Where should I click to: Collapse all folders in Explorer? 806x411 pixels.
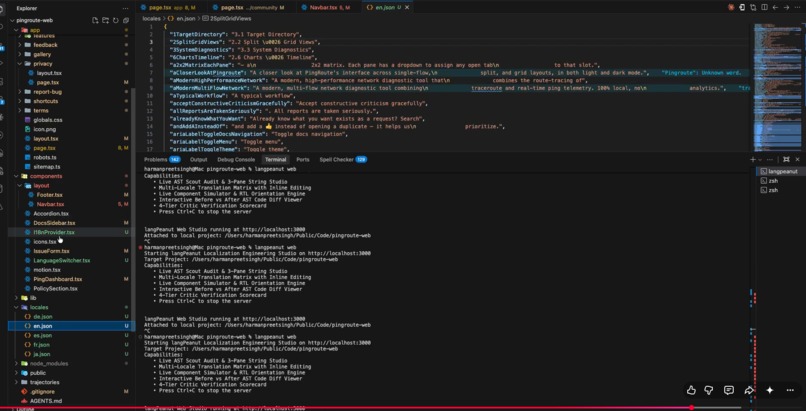coord(126,21)
